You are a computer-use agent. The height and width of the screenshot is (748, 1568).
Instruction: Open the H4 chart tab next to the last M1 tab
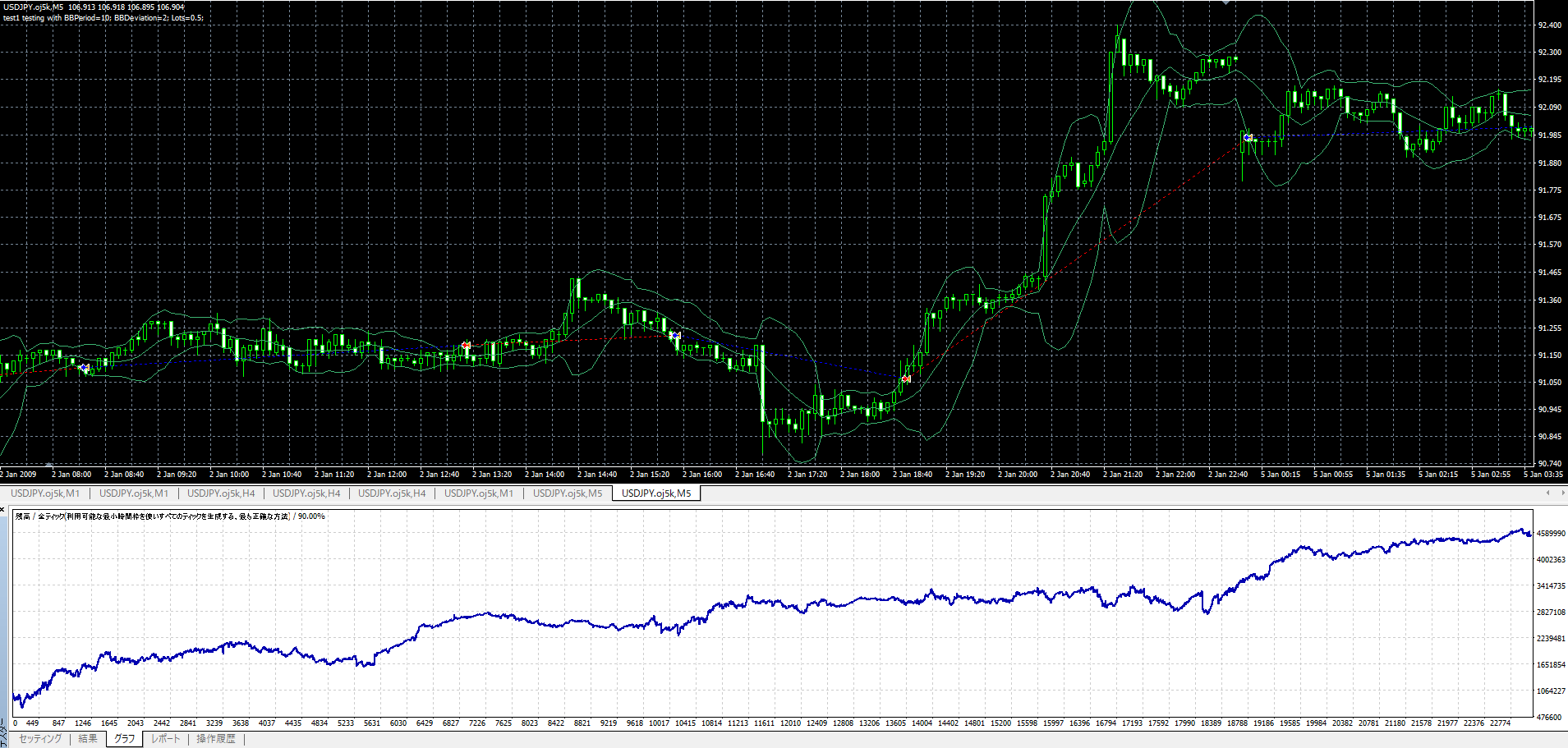392,493
